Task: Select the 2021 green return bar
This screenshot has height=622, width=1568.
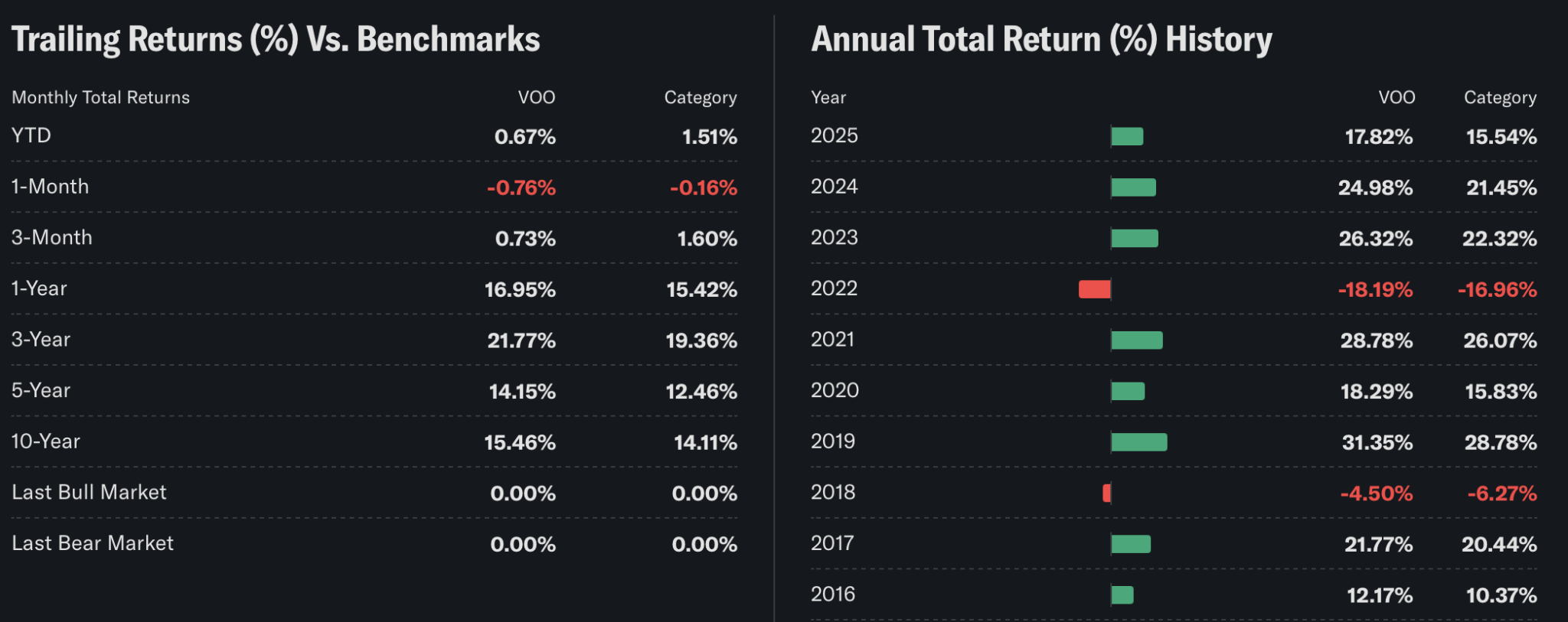Action: tap(1137, 340)
